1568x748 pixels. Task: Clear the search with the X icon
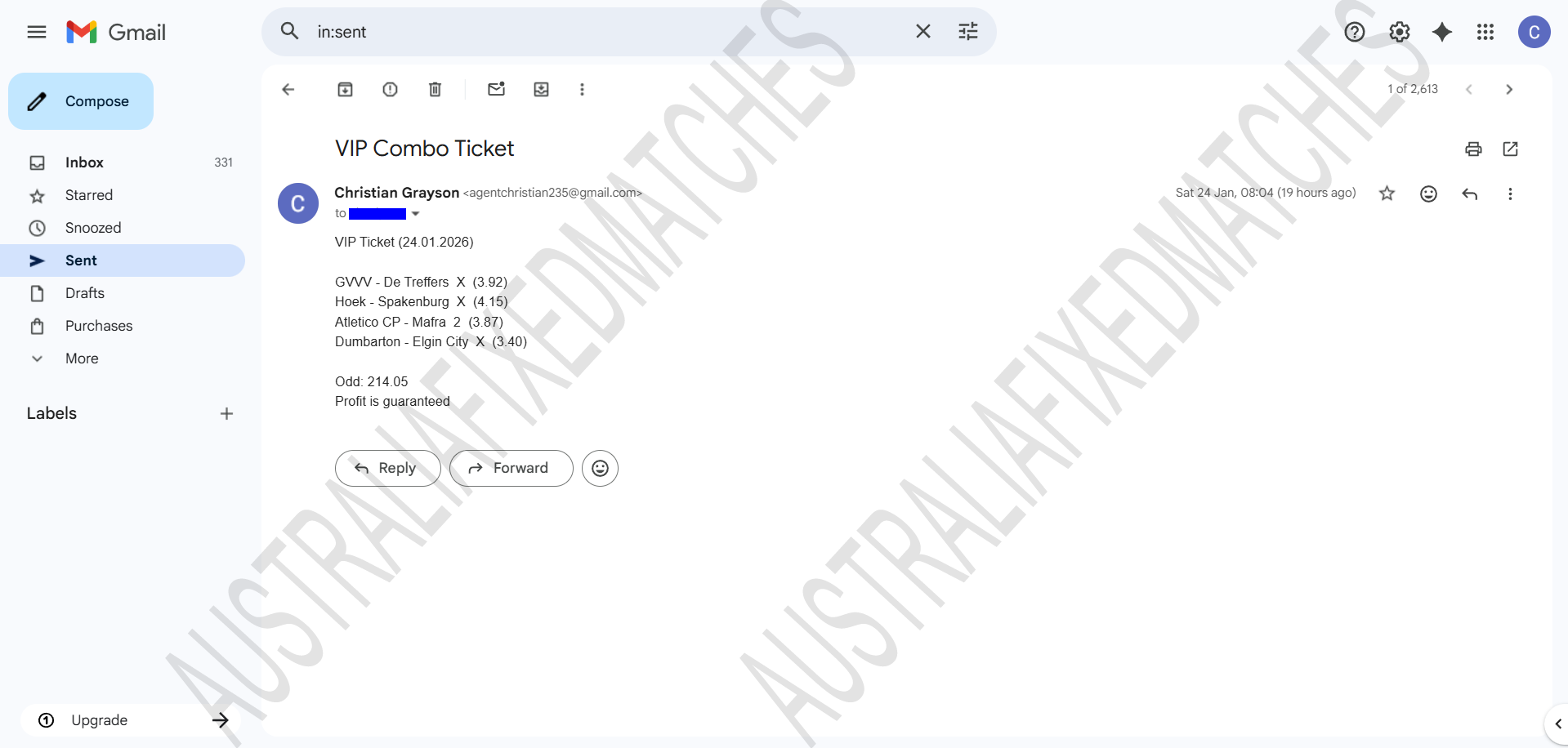pyautogui.click(x=923, y=31)
